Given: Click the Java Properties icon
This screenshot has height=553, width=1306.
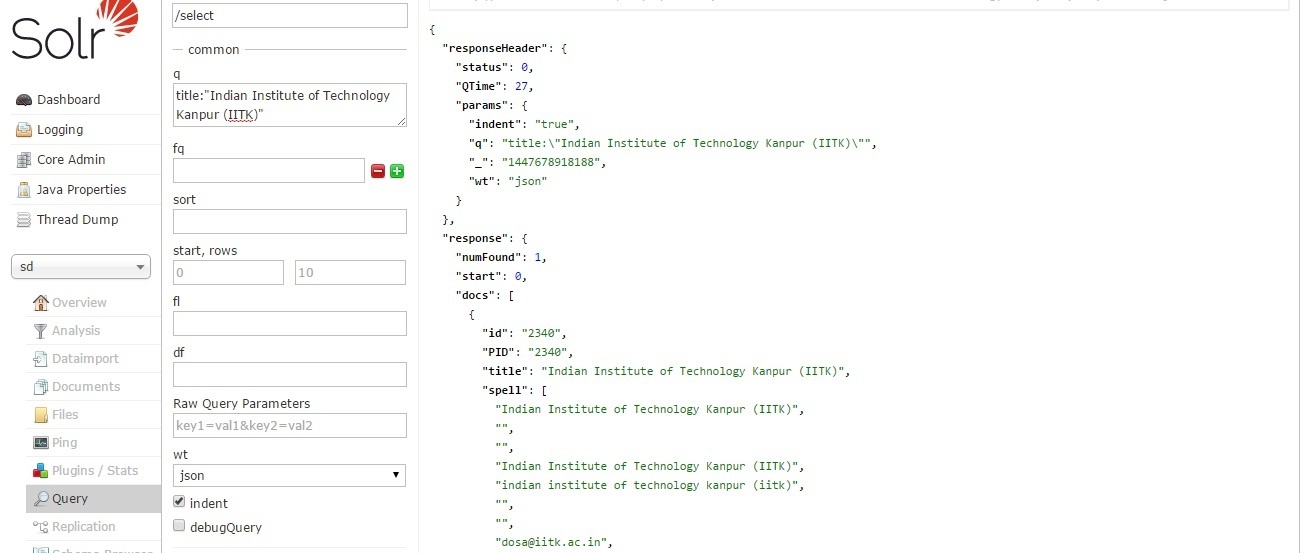Looking at the screenshot, I should (x=24, y=190).
